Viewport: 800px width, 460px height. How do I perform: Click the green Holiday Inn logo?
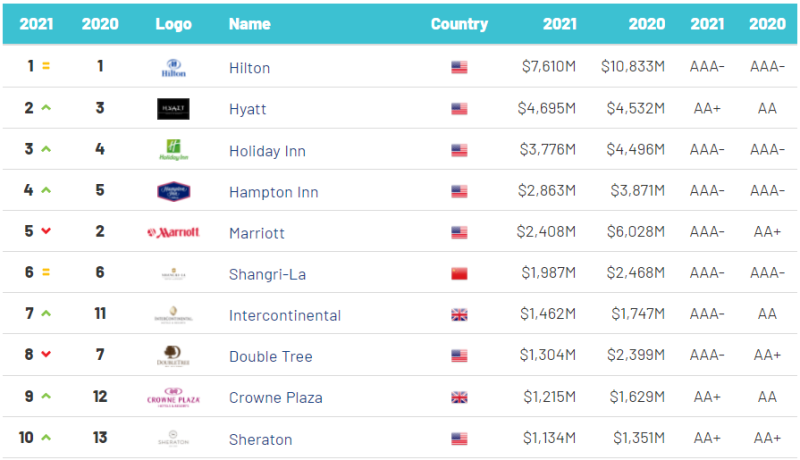click(x=173, y=150)
